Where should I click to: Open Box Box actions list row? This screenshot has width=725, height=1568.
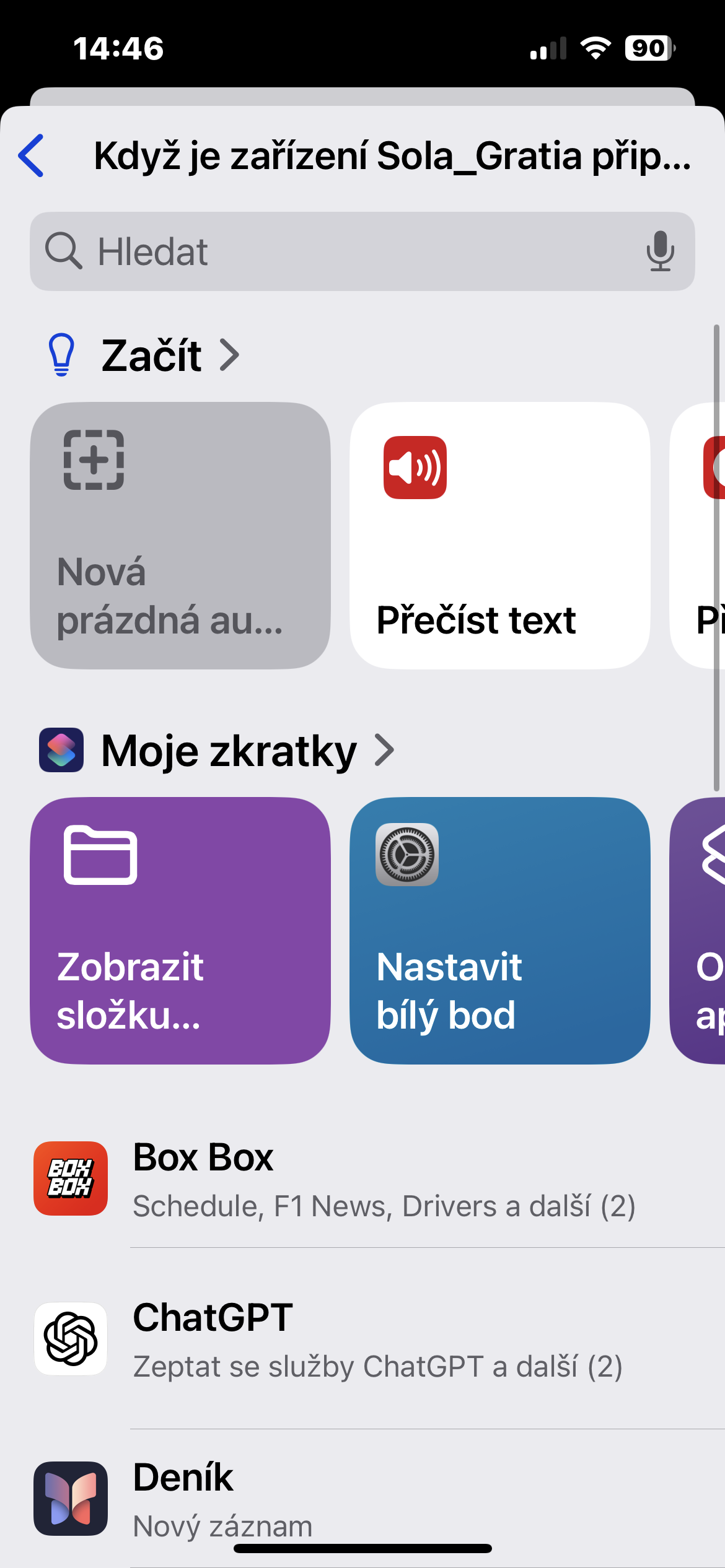378,1179
